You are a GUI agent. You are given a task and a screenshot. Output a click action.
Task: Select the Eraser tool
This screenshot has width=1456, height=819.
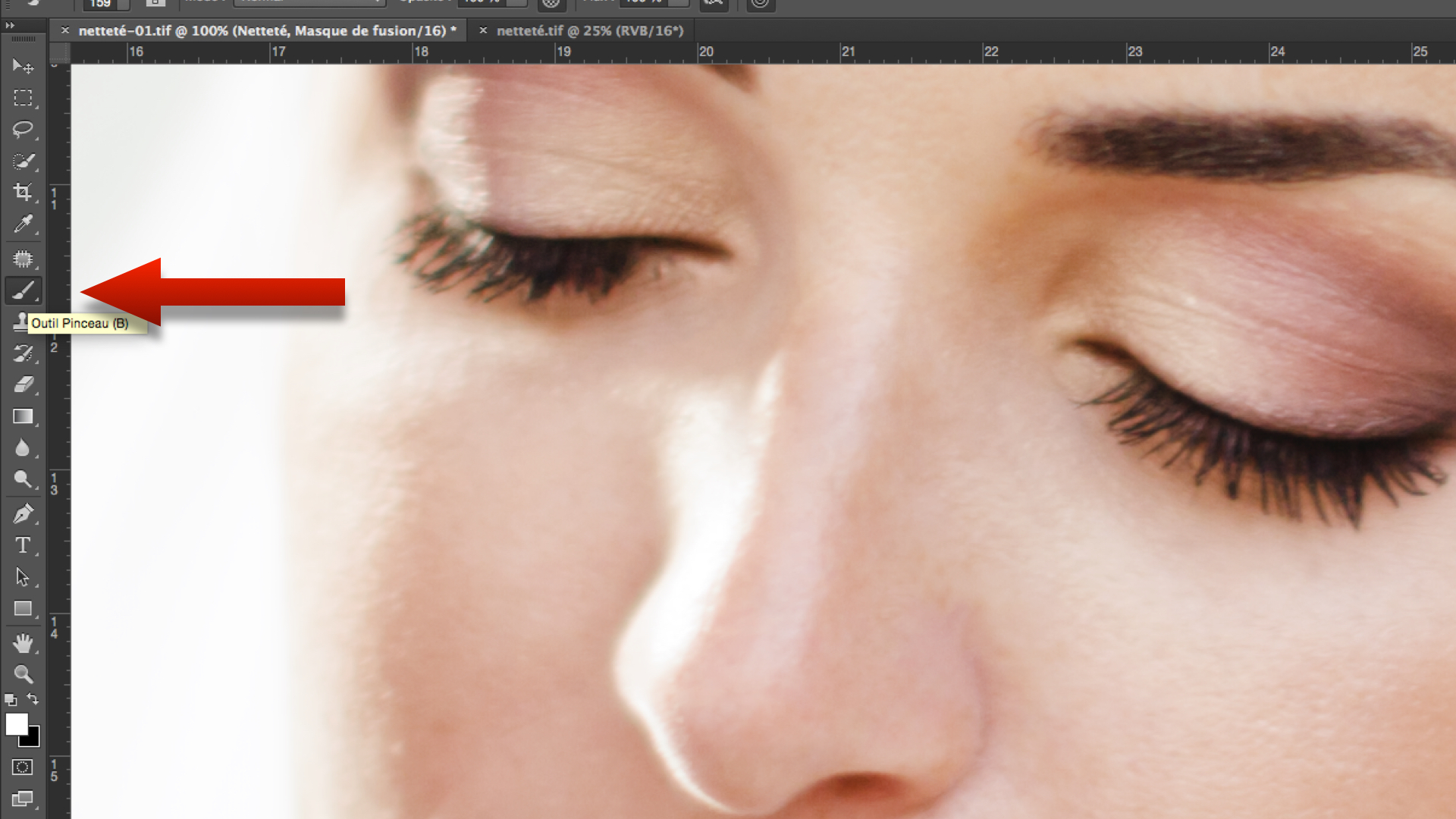pyautogui.click(x=23, y=384)
